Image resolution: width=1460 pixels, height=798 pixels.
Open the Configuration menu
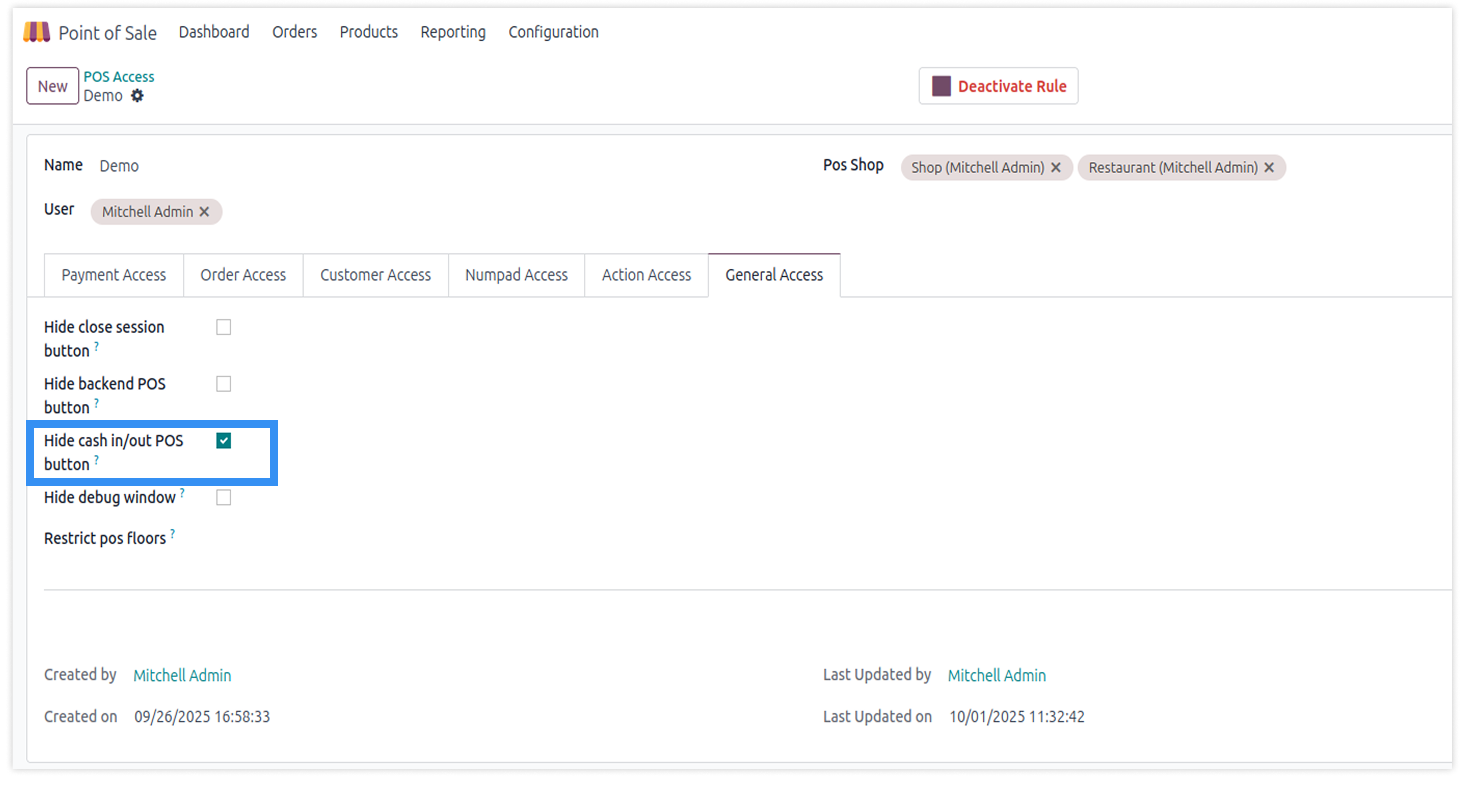(x=553, y=32)
